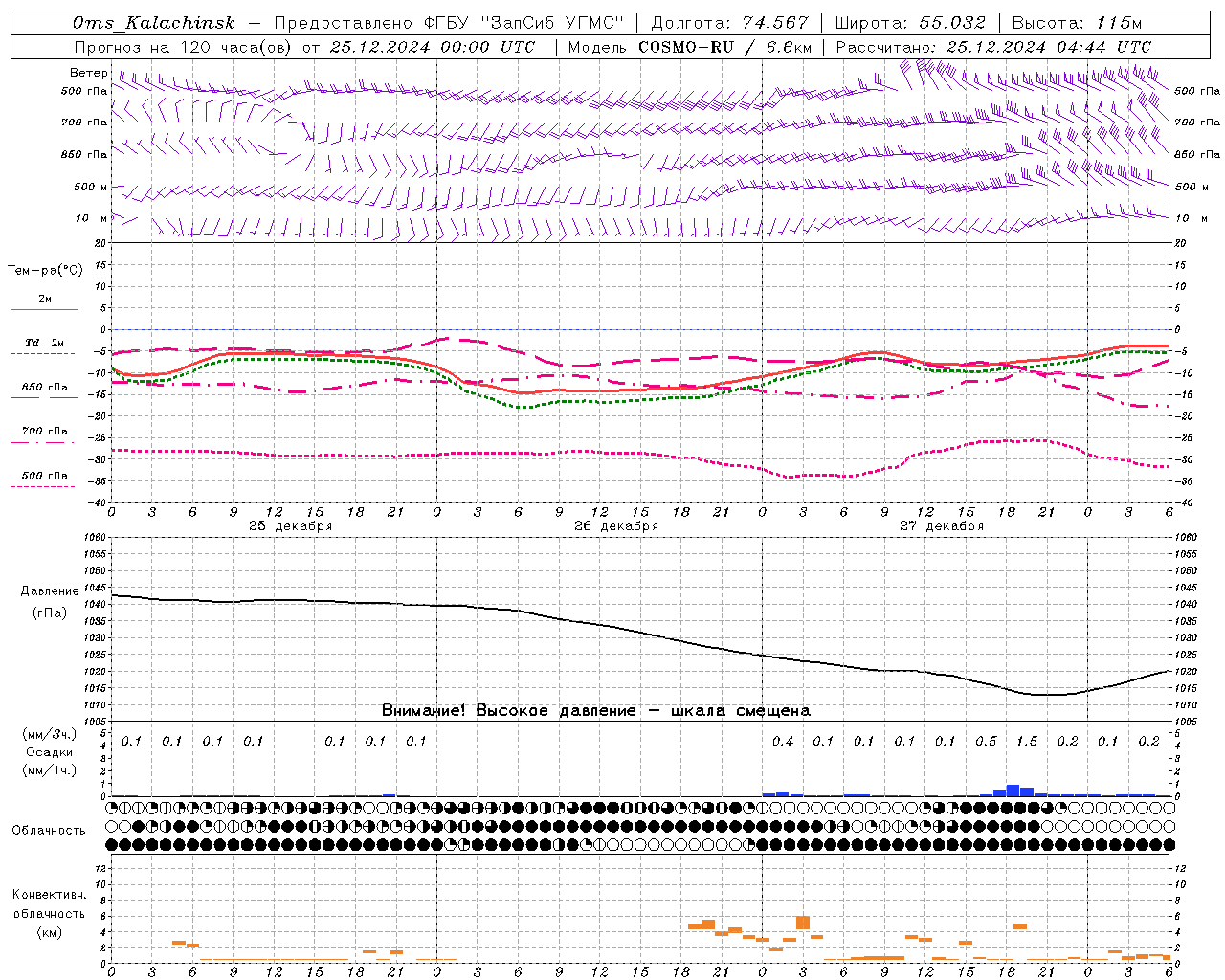
Task: Click the Модель COSMO-RU / 6.6км text
Action: tap(690, 47)
